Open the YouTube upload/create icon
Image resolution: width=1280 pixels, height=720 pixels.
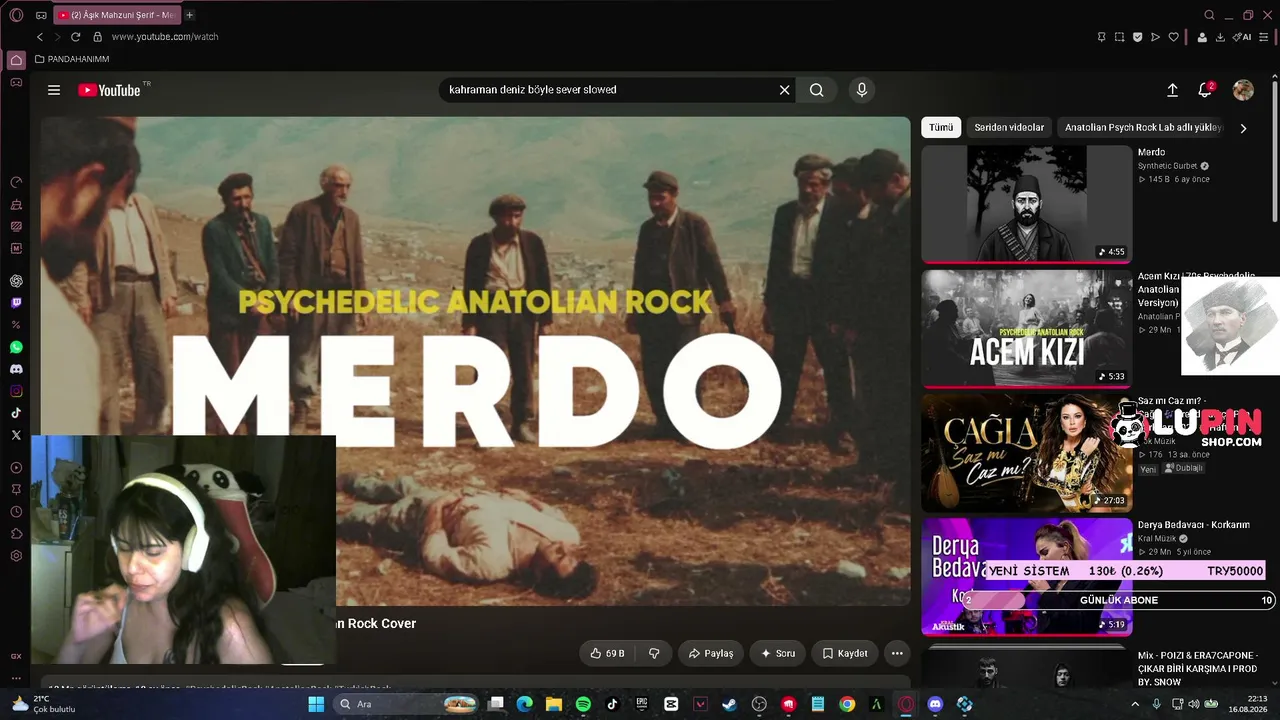coord(1172,90)
